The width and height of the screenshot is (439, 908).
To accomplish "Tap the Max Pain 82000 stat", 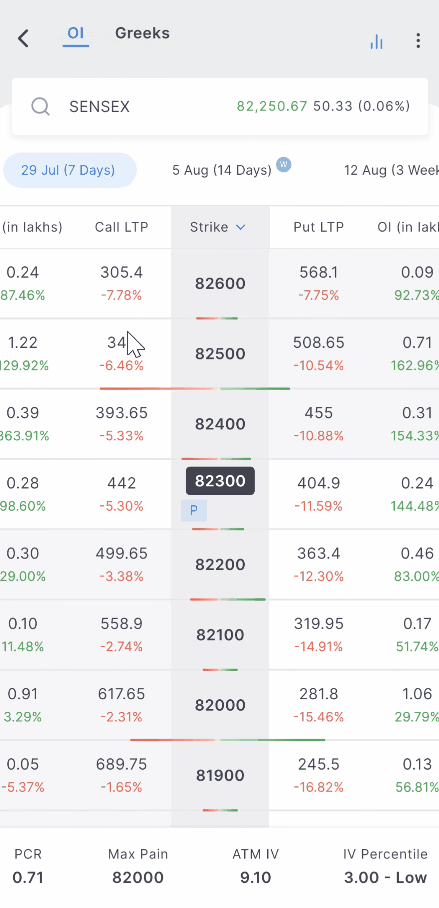I will pos(138,866).
